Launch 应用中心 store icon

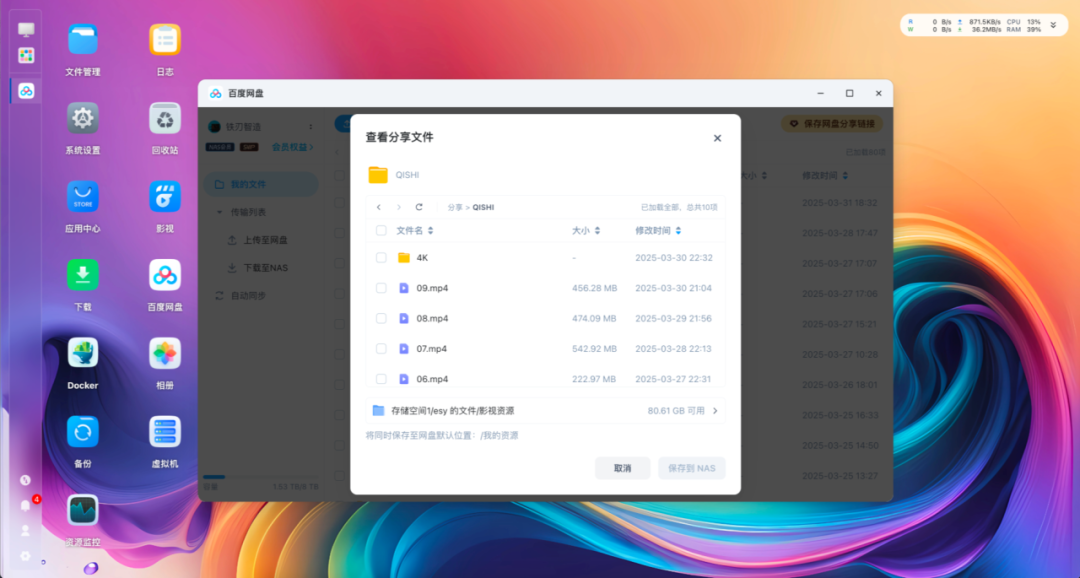(83, 197)
